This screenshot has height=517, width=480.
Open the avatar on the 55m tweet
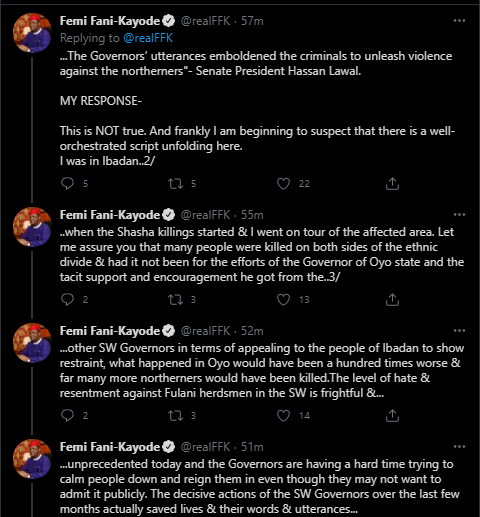32,227
